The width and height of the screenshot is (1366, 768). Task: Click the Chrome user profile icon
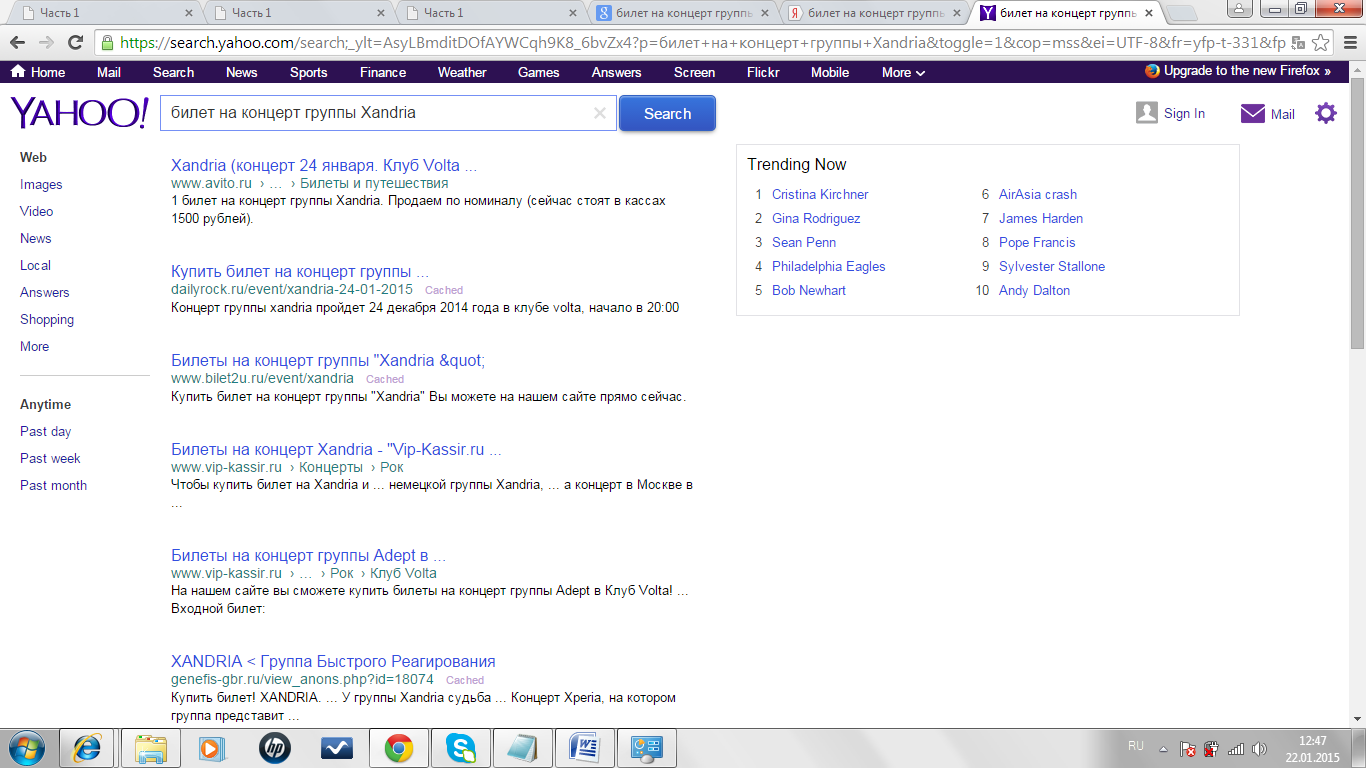pyautogui.click(x=1239, y=9)
